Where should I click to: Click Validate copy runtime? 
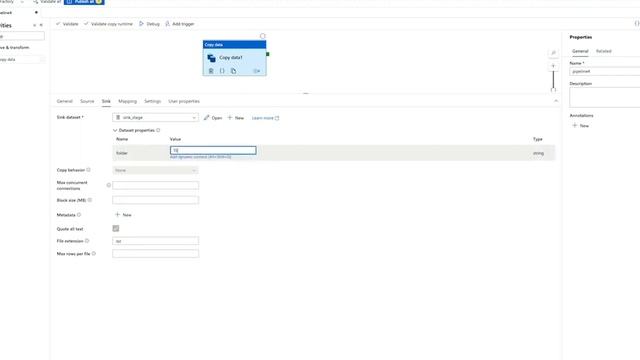coord(108,24)
